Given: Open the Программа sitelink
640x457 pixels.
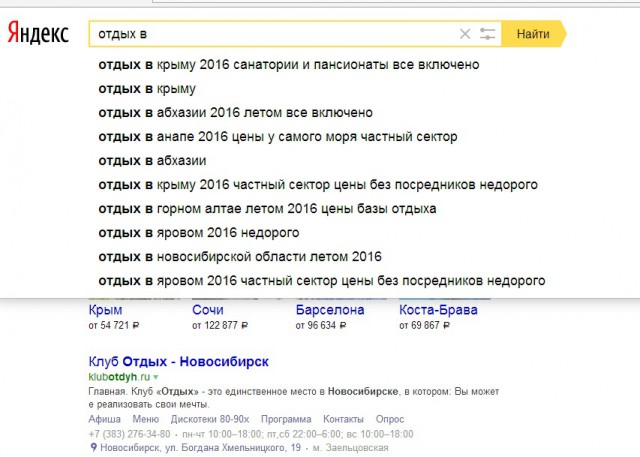Looking at the screenshot, I should coord(286,419).
